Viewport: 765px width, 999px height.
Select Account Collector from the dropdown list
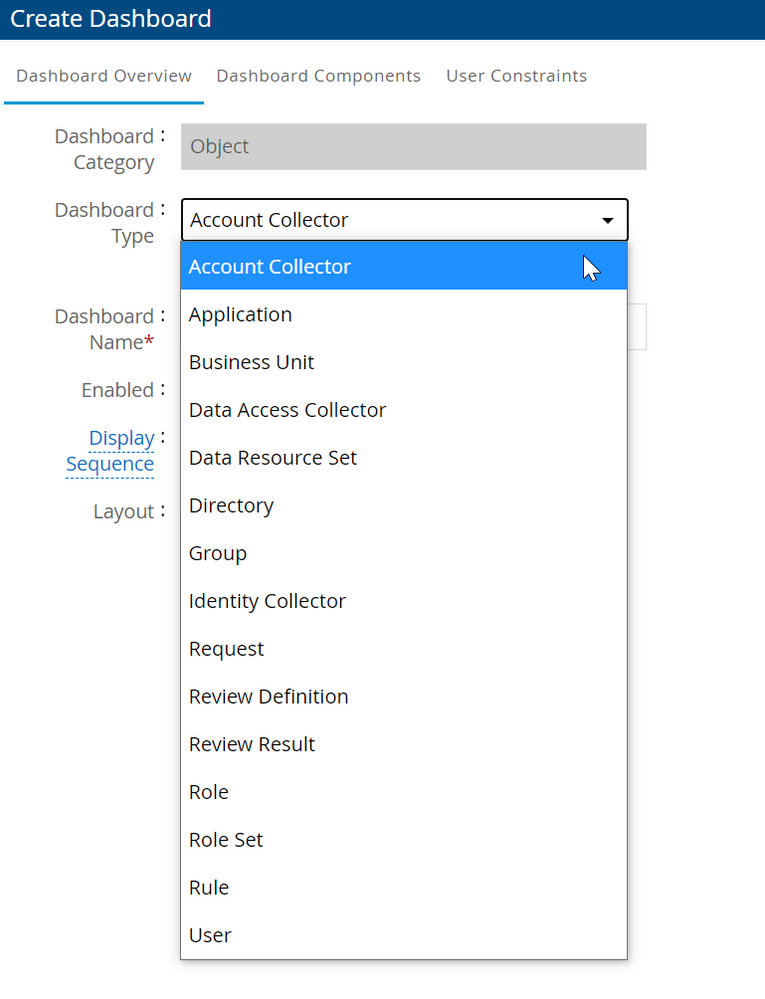(270, 267)
